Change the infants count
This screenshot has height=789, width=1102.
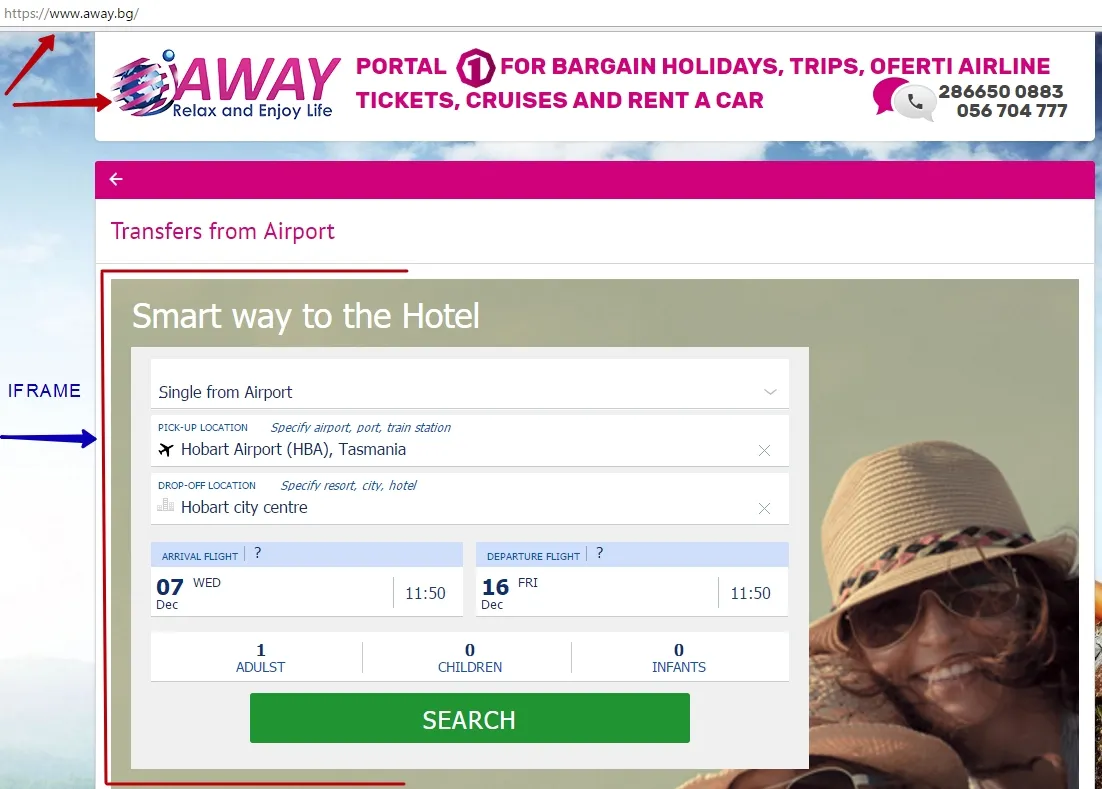click(x=679, y=658)
